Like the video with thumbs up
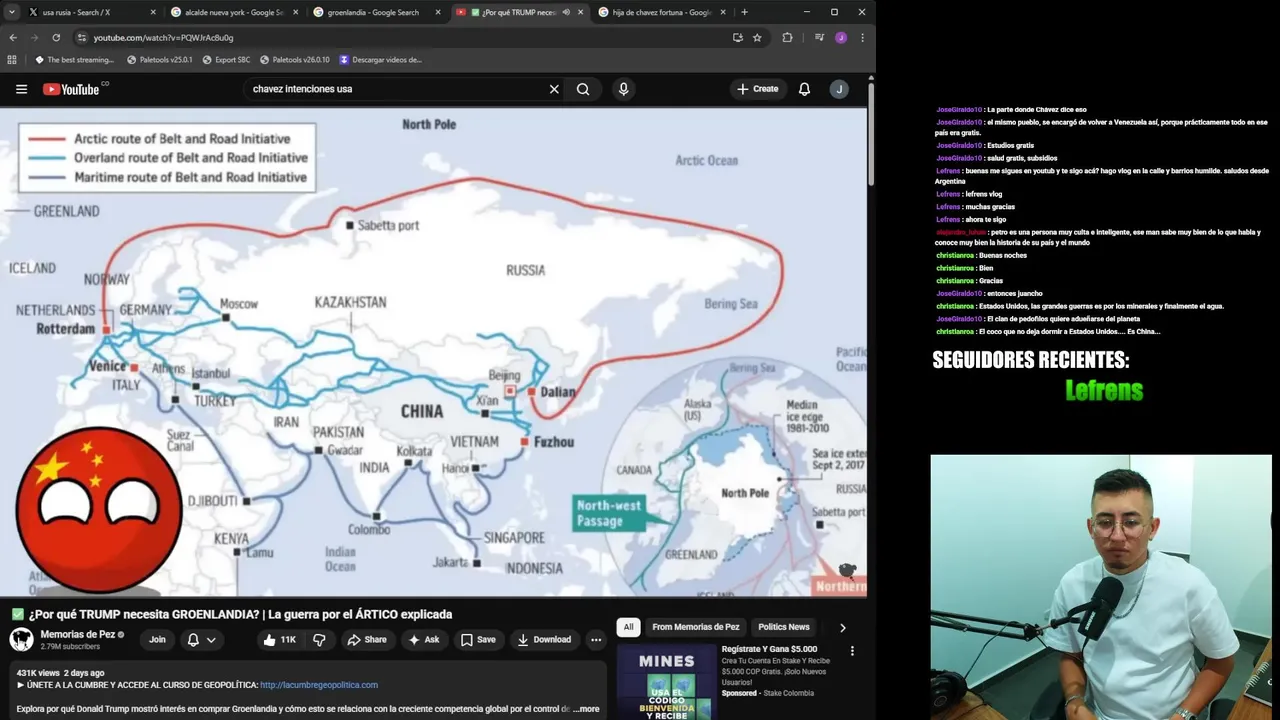 pyautogui.click(x=279, y=640)
